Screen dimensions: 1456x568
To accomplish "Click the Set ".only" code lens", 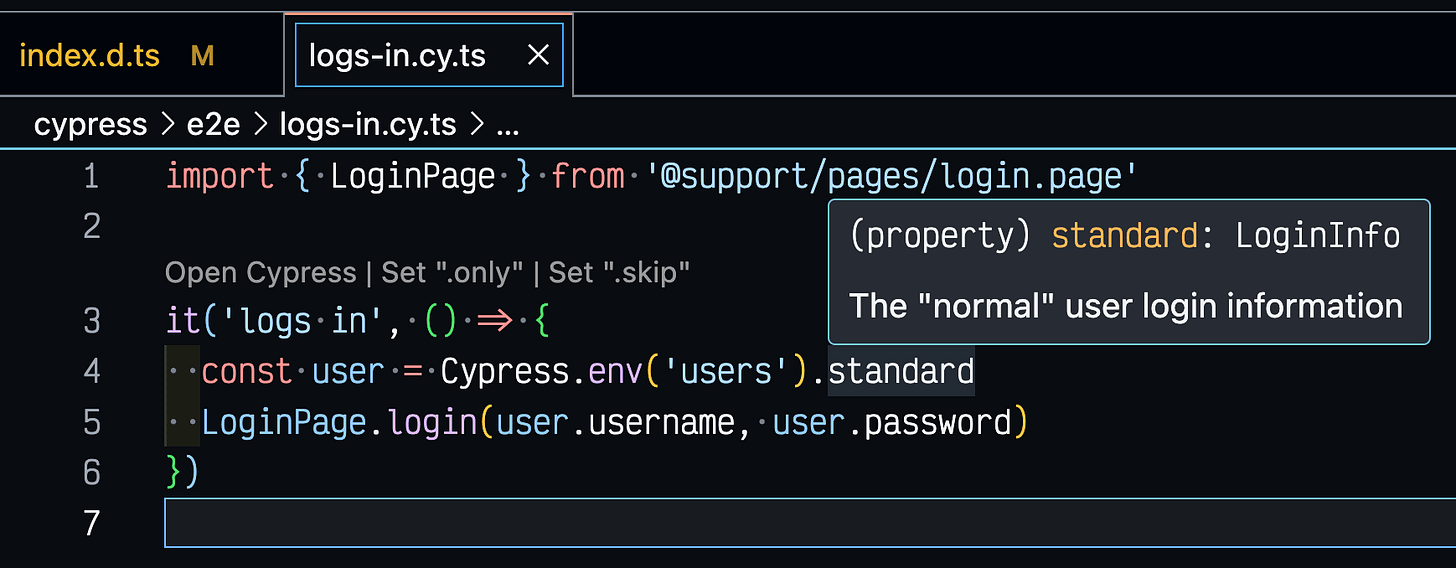I will click(452, 272).
